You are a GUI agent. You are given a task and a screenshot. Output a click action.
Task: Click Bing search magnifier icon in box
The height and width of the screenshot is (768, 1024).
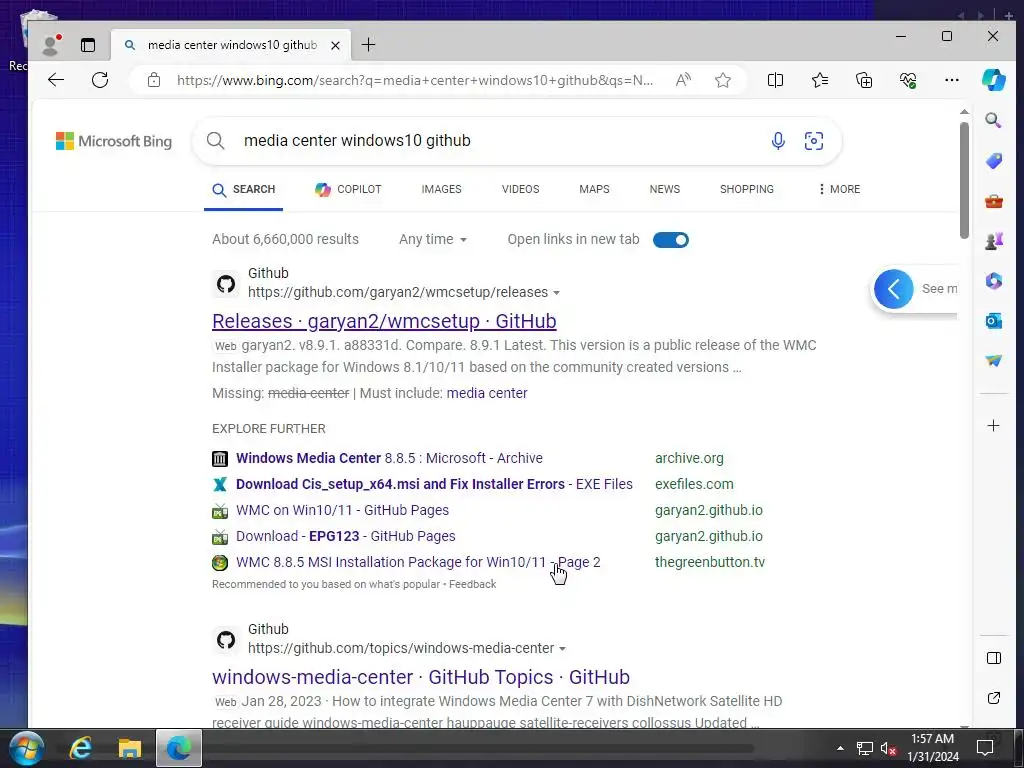(x=216, y=140)
